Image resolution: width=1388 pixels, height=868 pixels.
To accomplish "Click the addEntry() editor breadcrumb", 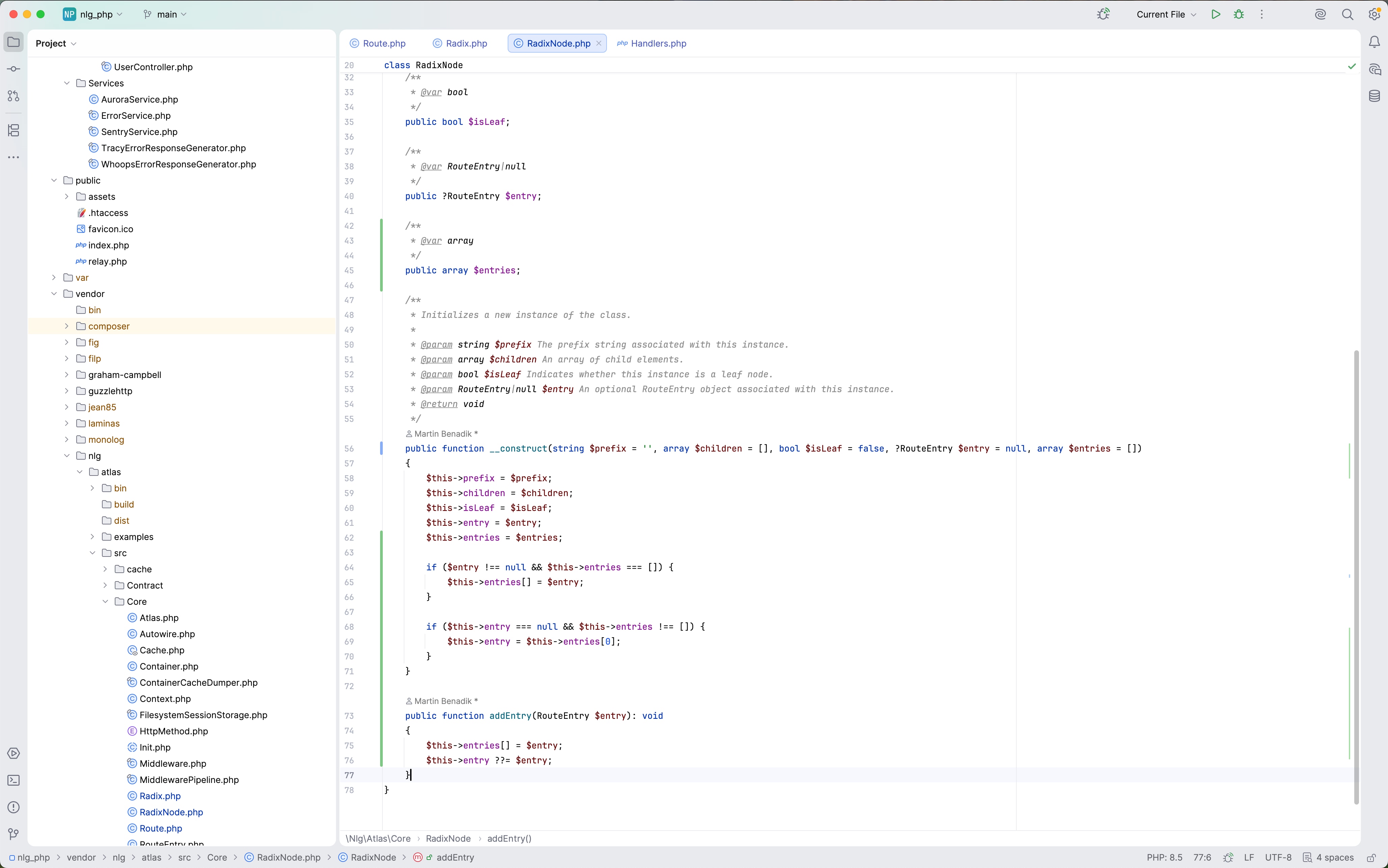I will point(509,839).
